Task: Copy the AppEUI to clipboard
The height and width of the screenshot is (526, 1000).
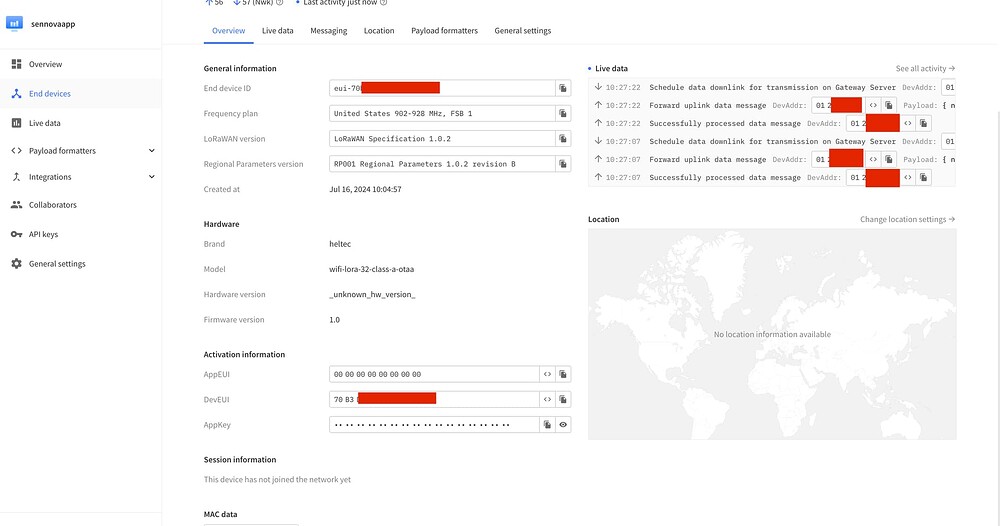Action: point(563,374)
